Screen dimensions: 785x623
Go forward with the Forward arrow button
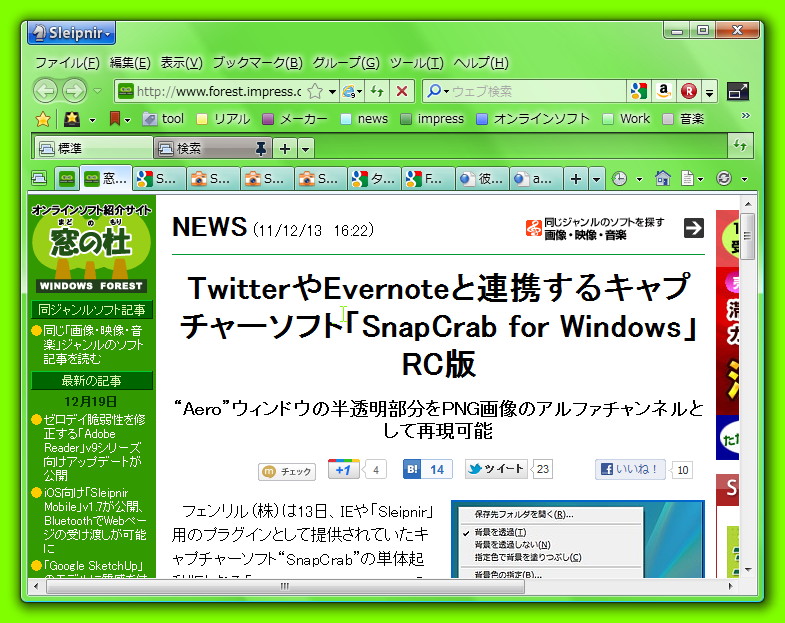pos(75,91)
